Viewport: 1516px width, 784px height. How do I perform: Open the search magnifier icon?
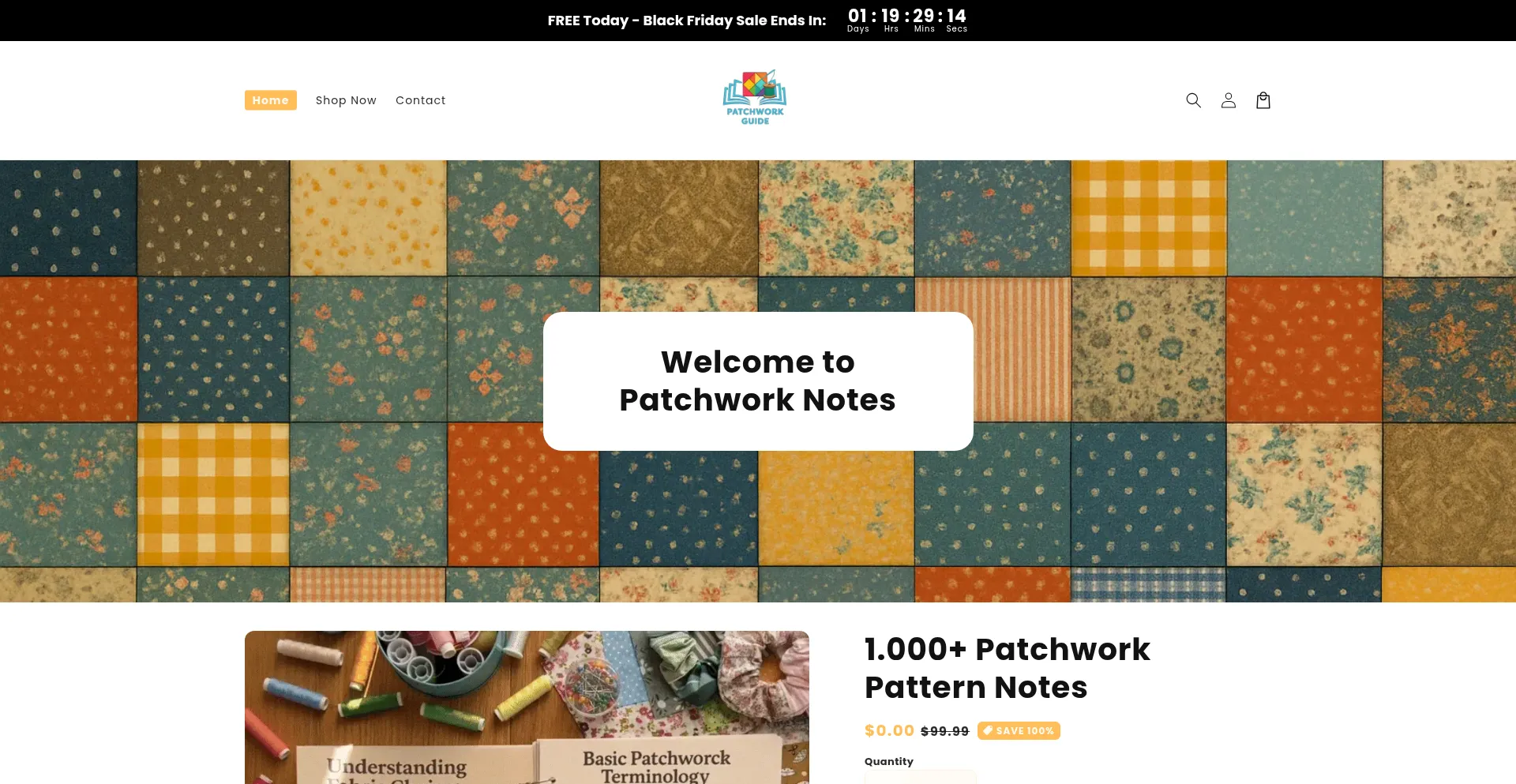click(x=1193, y=100)
